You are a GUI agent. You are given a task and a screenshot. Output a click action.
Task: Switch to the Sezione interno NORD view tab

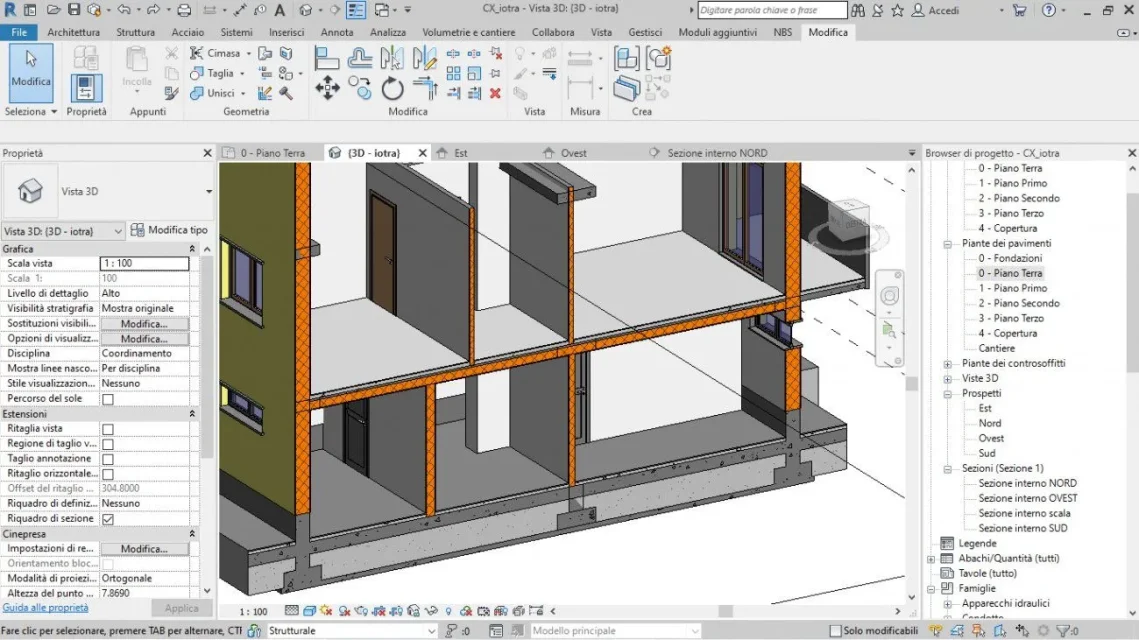pos(717,153)
